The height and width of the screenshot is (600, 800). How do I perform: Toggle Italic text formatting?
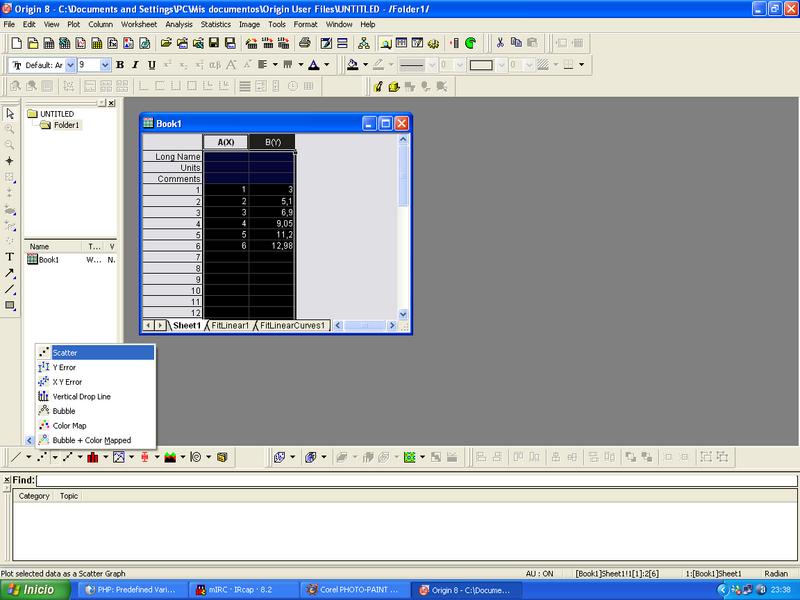click(135, 65)
